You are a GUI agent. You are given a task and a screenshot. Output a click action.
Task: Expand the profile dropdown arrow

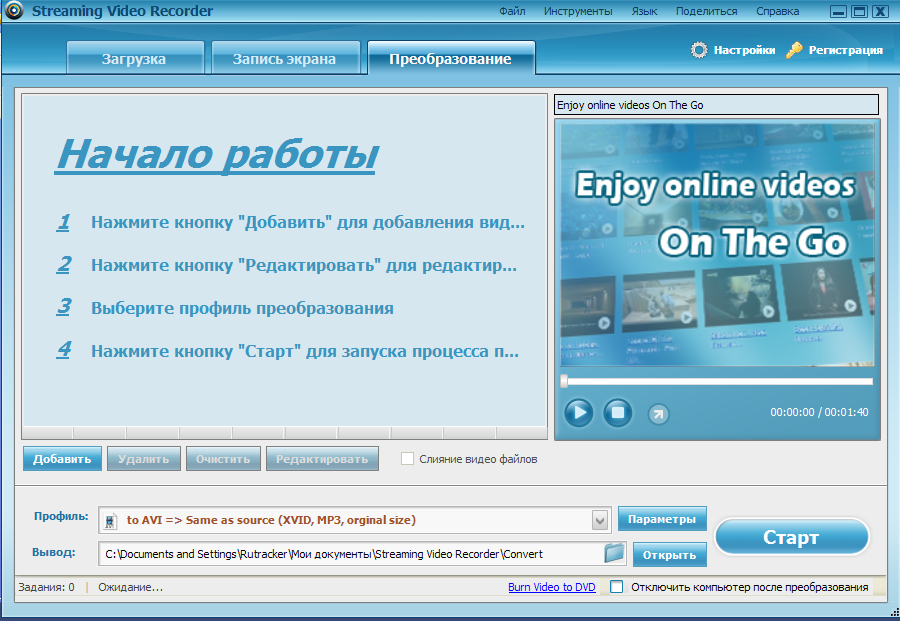[x=599, y=520]
